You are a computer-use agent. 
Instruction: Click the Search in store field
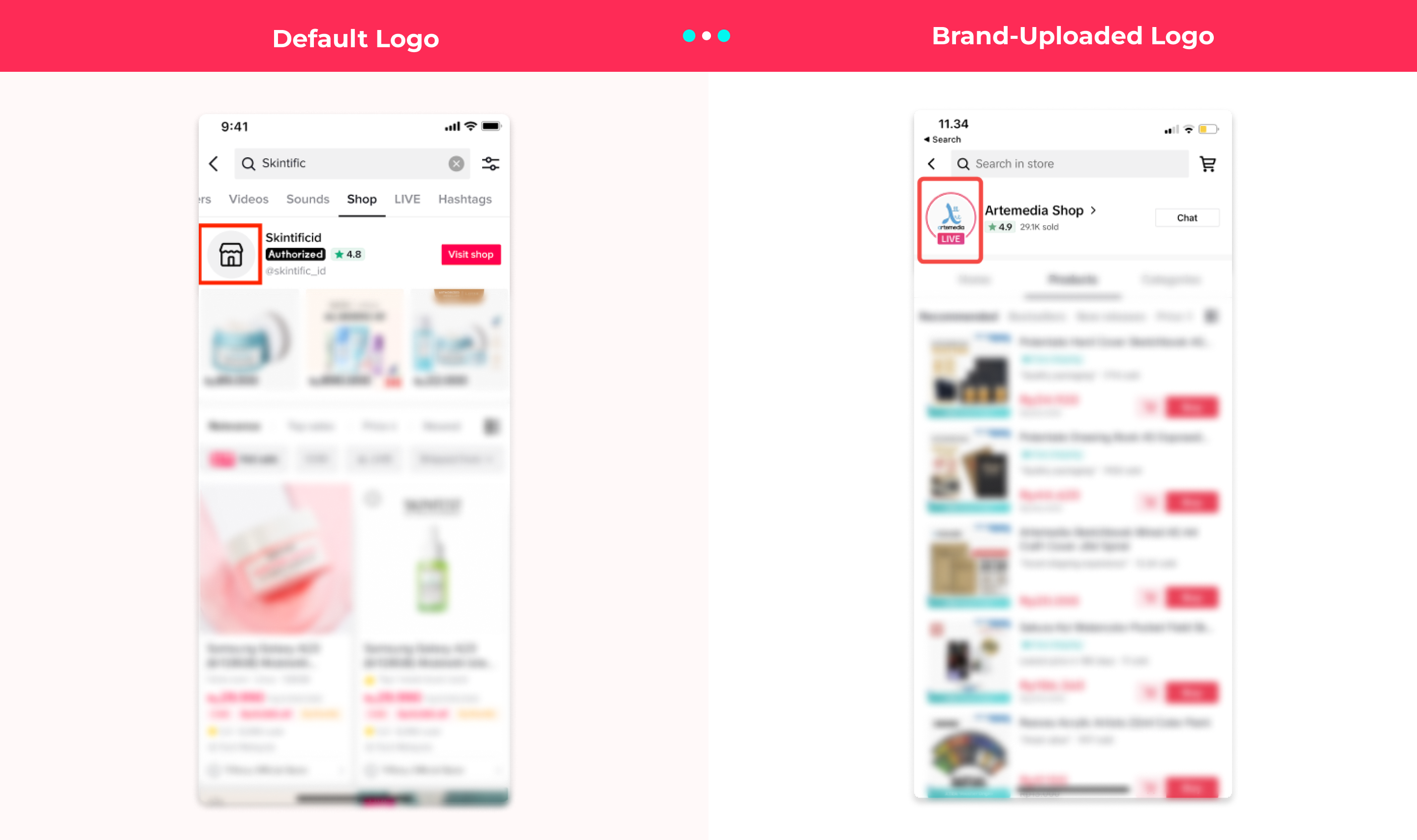tap(1070, 164)
